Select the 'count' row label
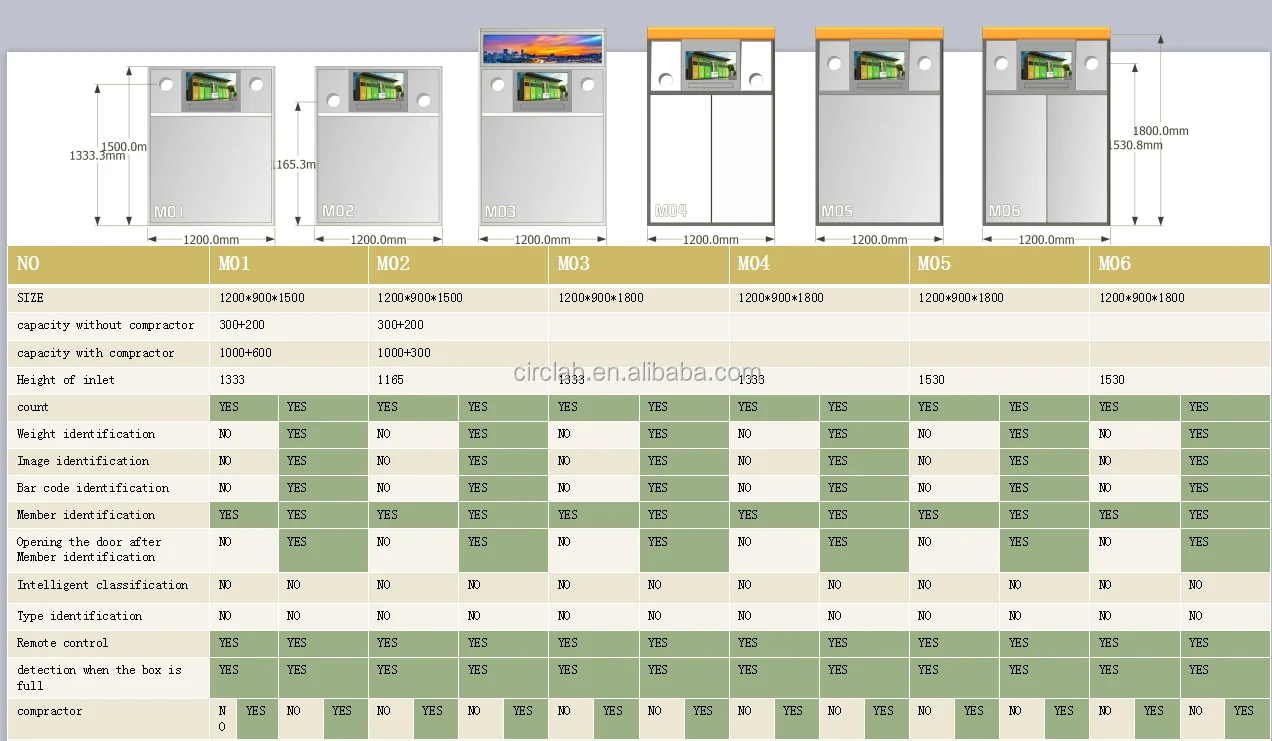1272x741 pixels. click(x=33, y=407)
